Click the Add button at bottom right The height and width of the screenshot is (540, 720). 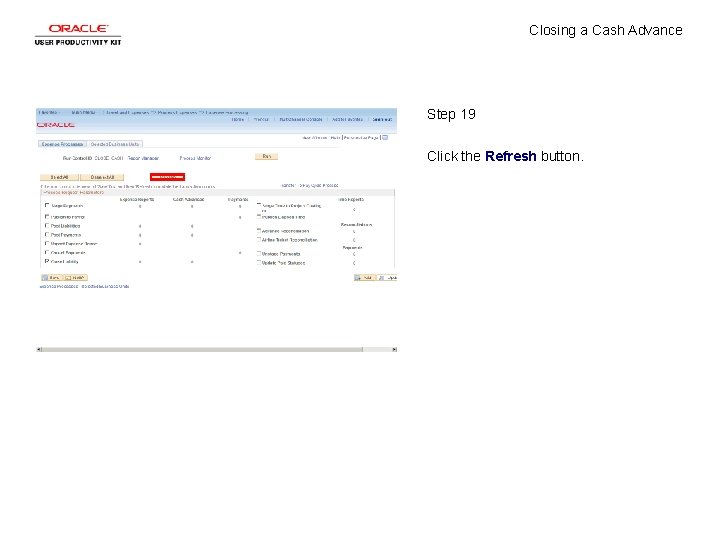[x=365, y=278]
